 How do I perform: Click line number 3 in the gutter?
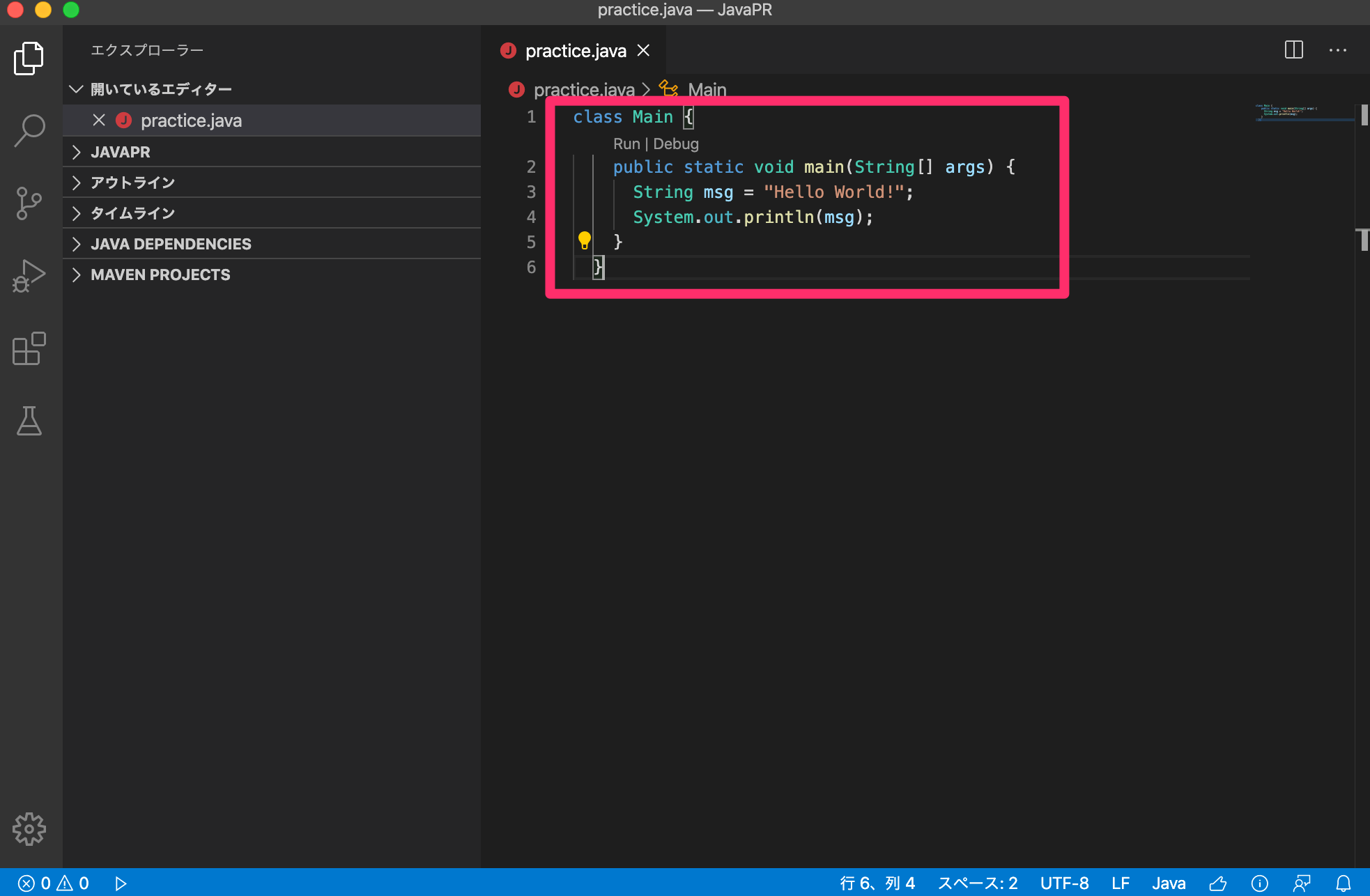tap(531, 192)
